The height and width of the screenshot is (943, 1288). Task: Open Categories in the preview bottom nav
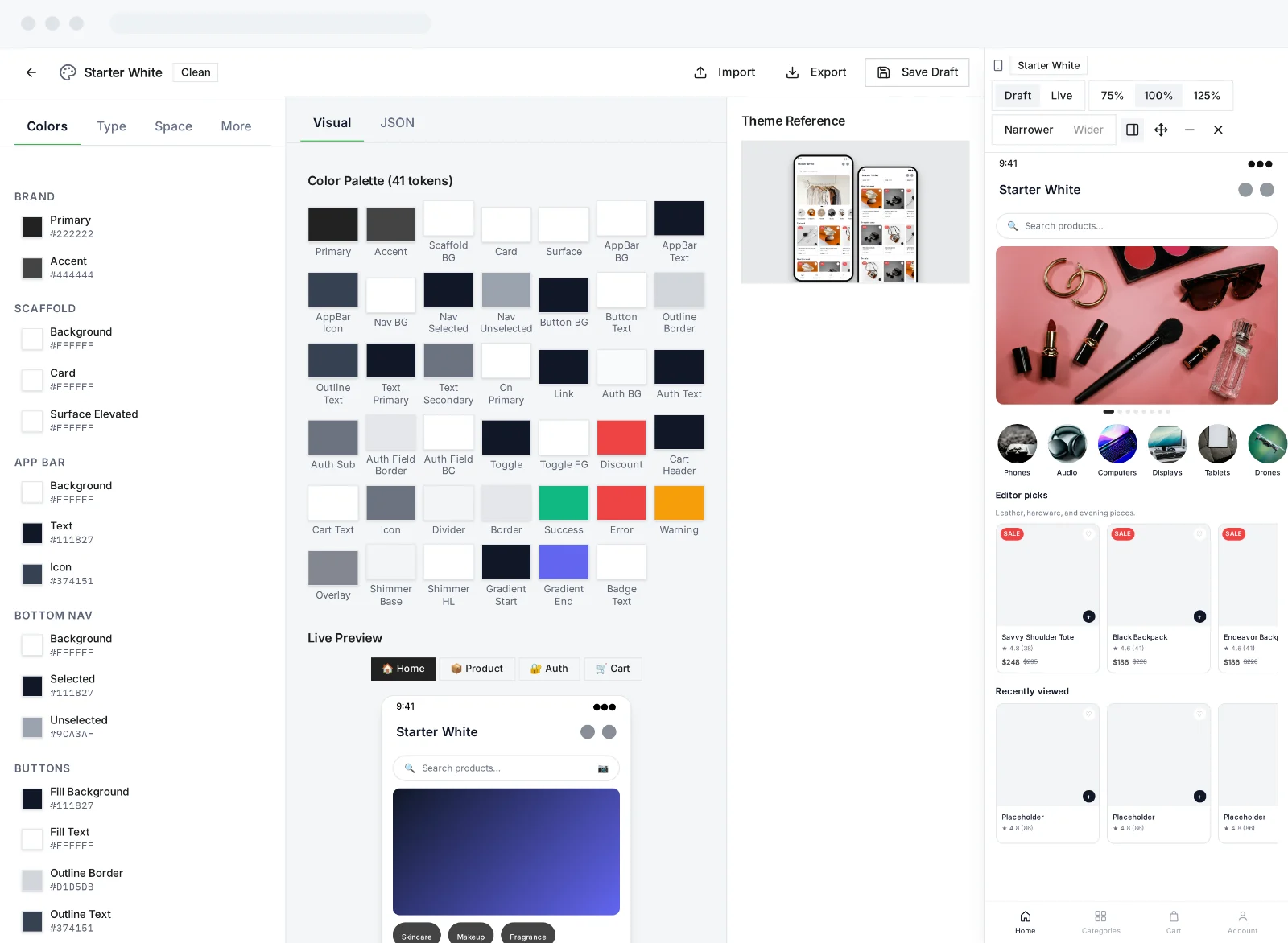coord(1100,922)
